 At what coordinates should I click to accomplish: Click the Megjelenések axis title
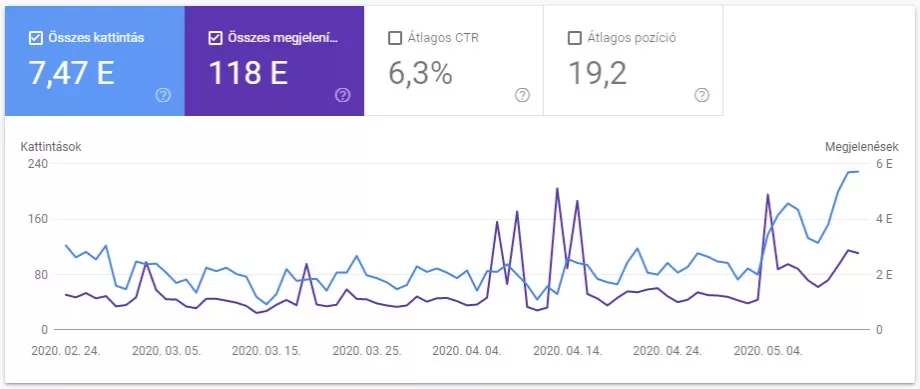click(861, 147)
